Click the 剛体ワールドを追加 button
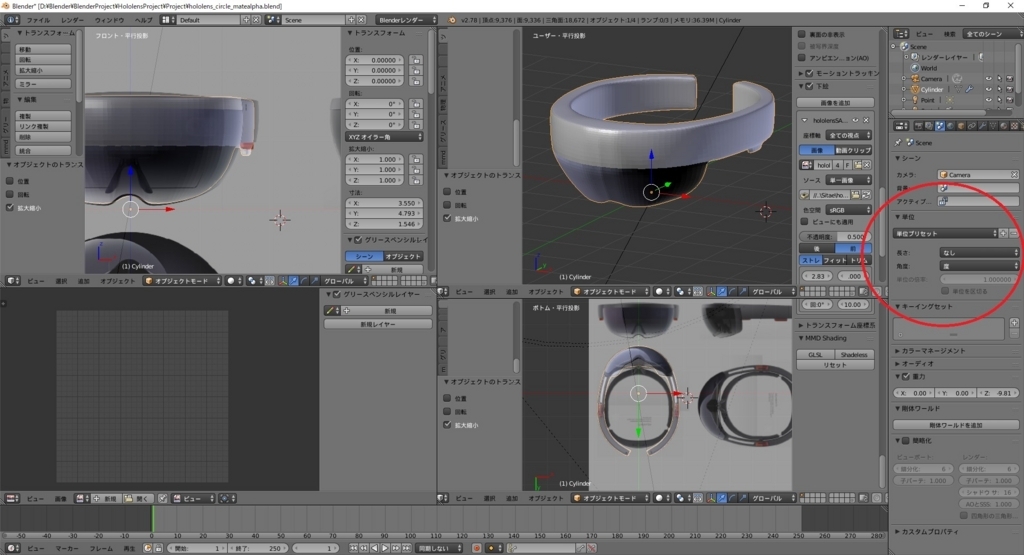Image resolution: width=1024 pixels, height=555 pixels. [955, 425]
